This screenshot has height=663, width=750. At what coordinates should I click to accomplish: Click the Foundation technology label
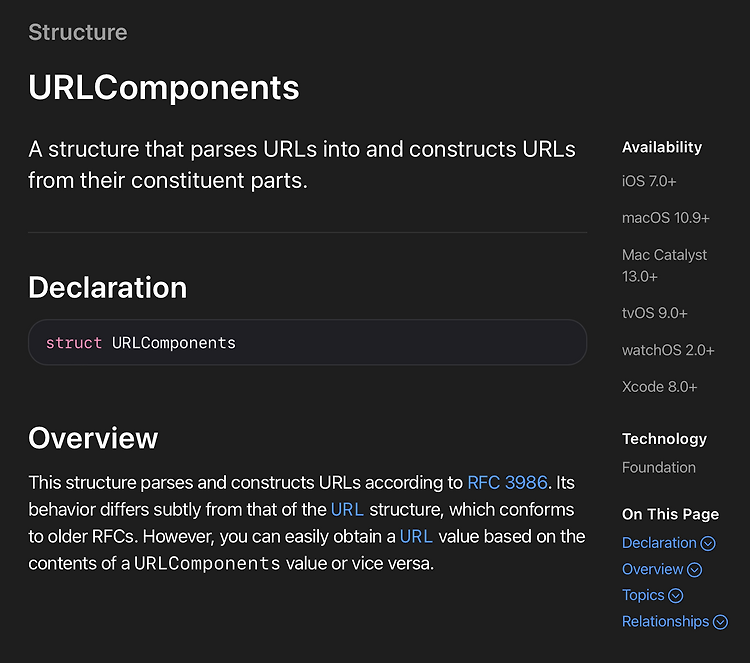tap(659, 467)
